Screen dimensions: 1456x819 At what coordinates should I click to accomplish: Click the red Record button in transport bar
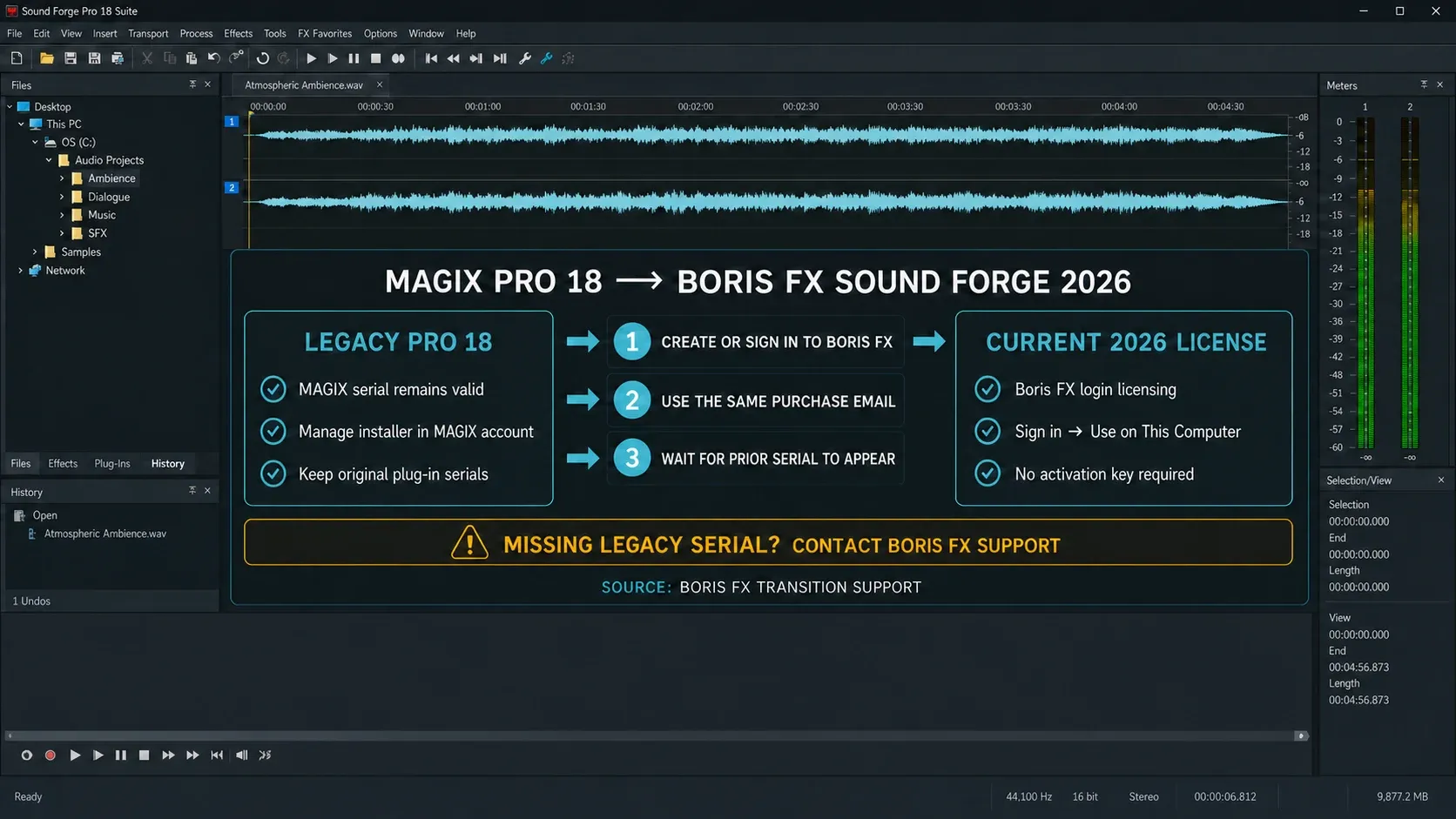click(x=51, y=755)
